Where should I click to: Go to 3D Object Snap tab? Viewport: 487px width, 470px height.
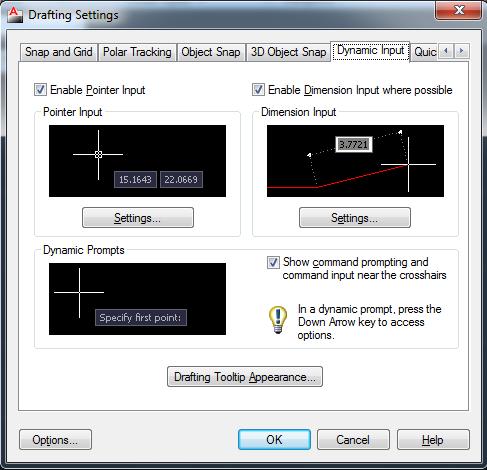tap(288, 52)
